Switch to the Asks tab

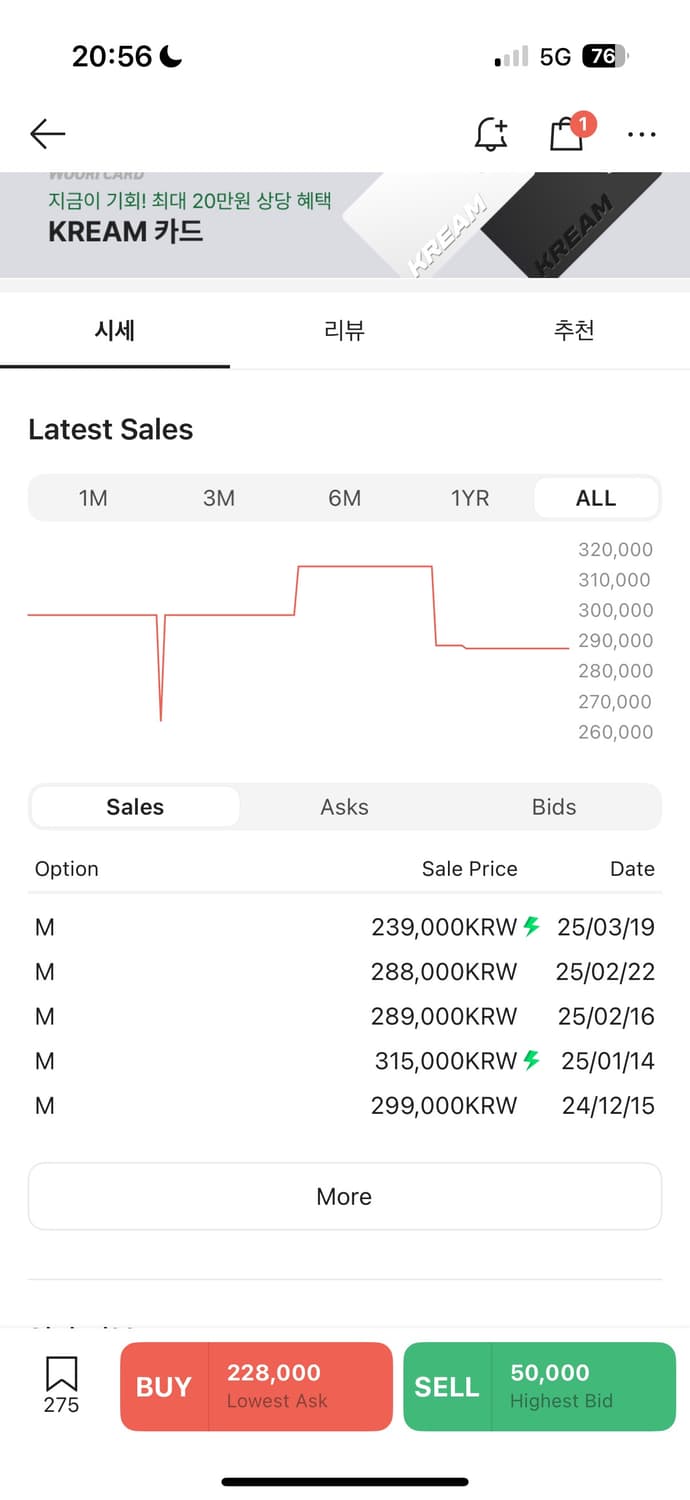pos(345,807)
